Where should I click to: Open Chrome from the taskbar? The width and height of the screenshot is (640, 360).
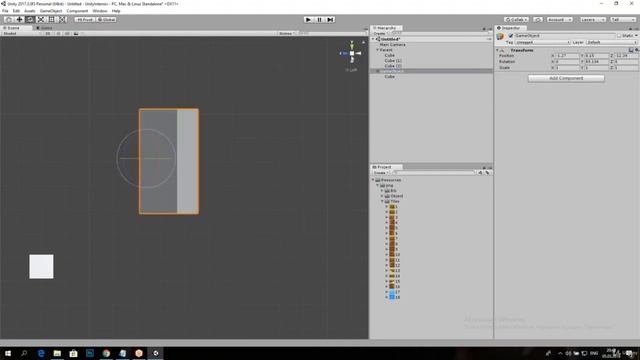pyautogui.click(x=106, y=353)
